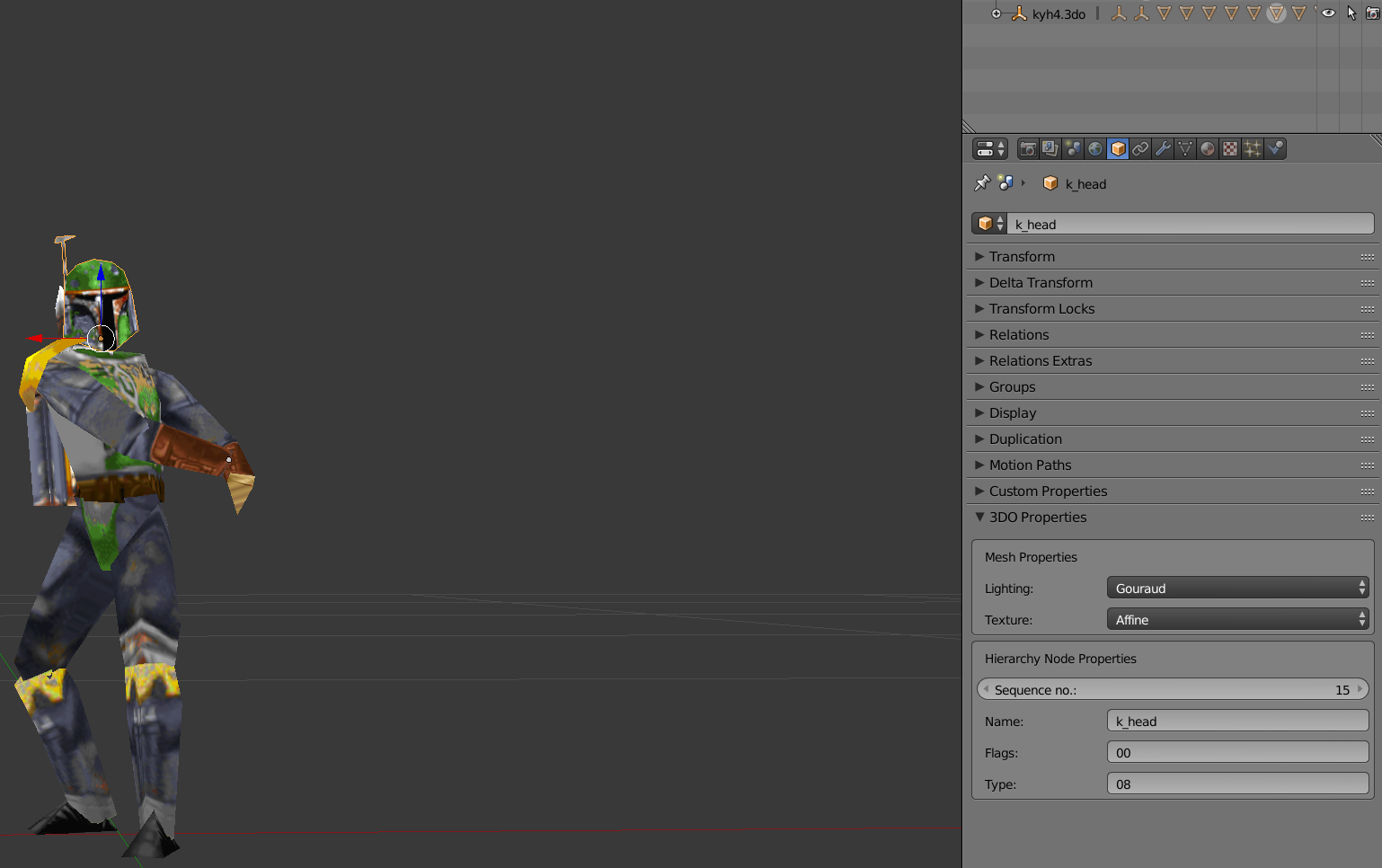
Task: Select the Object properties tab (orange cube)
Action: pyautogui.click(x=1118, y=149)
